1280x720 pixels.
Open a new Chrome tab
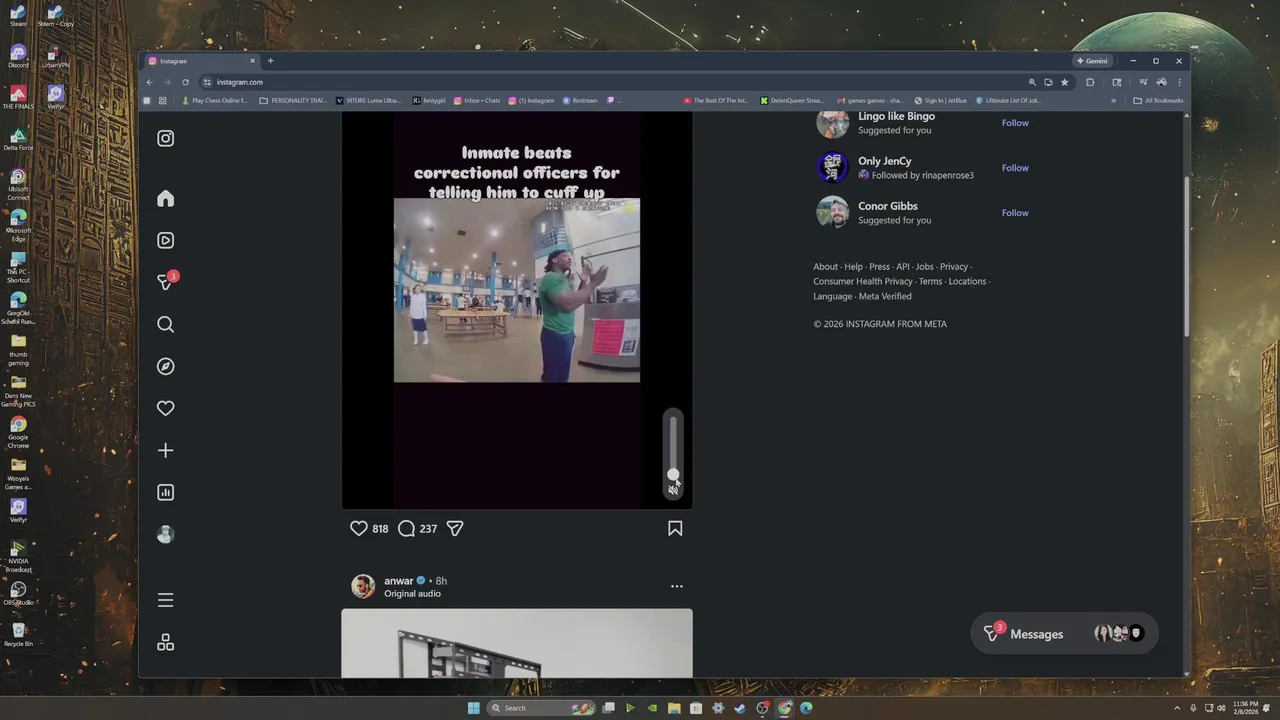pyautogui.click(x=270, y=61)
